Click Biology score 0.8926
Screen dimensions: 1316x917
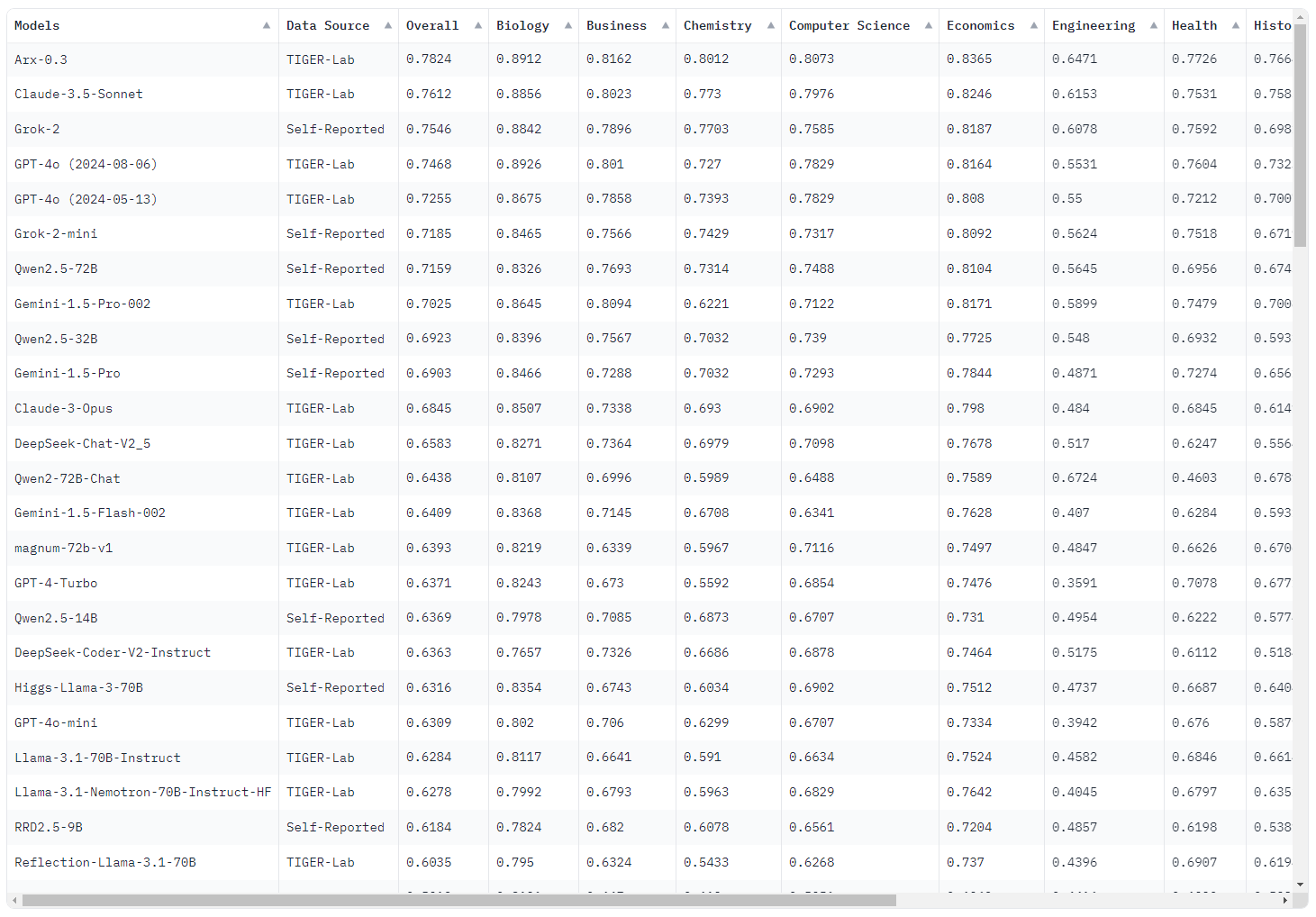[519, 164]
